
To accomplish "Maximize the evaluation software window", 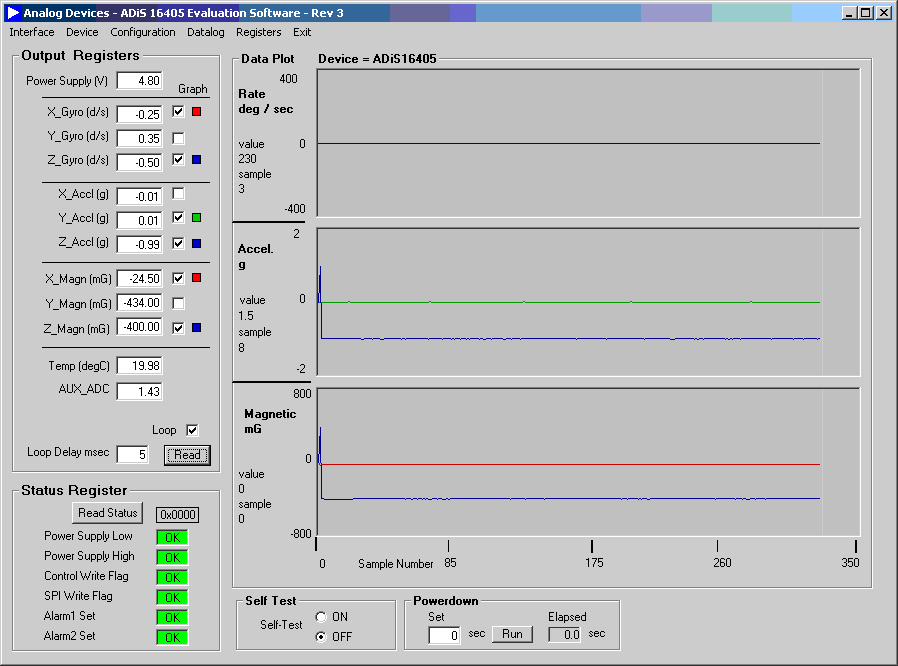I will pyautogui.click(x=867, y=13).
